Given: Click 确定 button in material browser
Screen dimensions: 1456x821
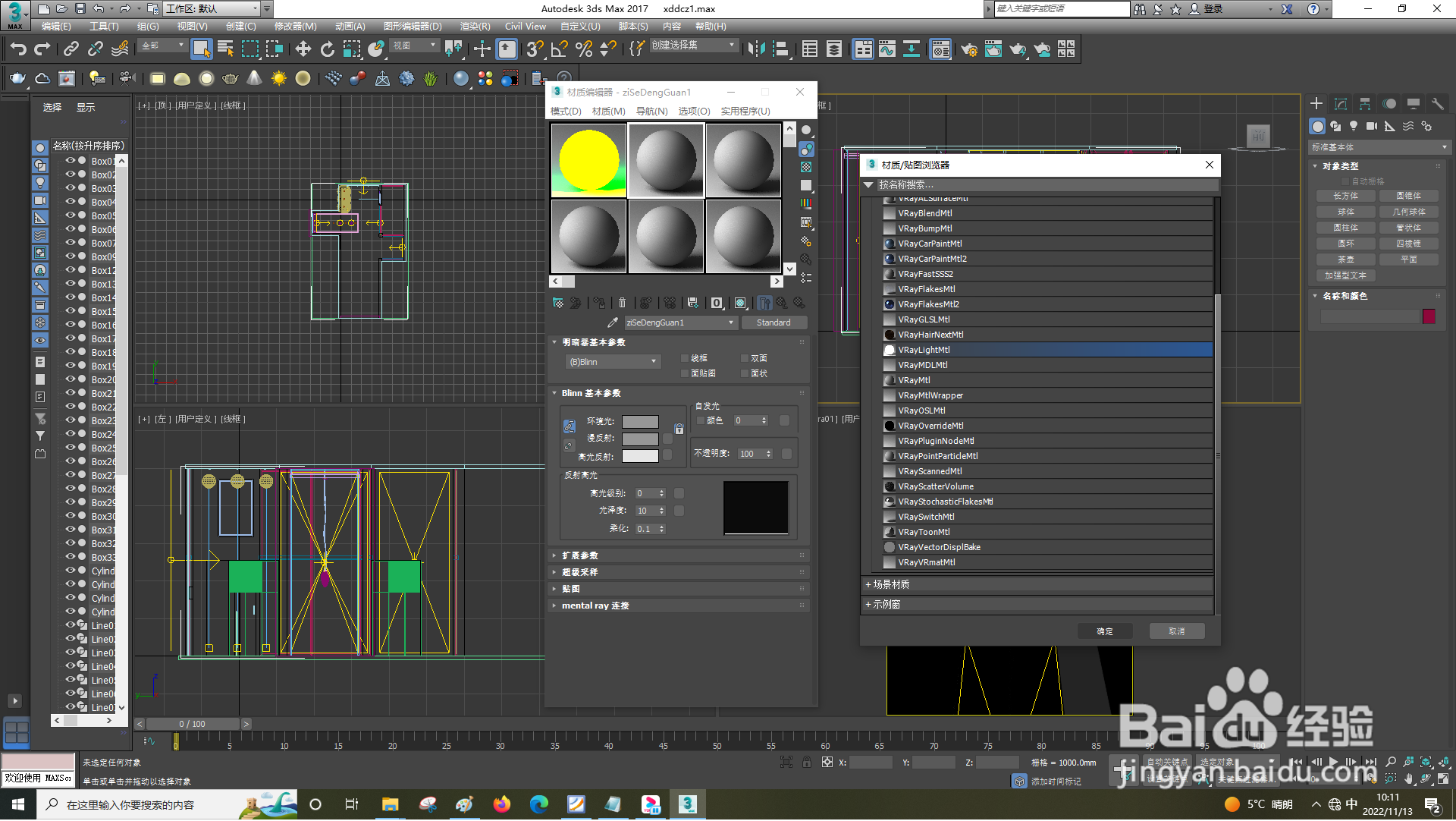Looking at the screenshot, I should pyautogui.click(x=1105, y=632).
